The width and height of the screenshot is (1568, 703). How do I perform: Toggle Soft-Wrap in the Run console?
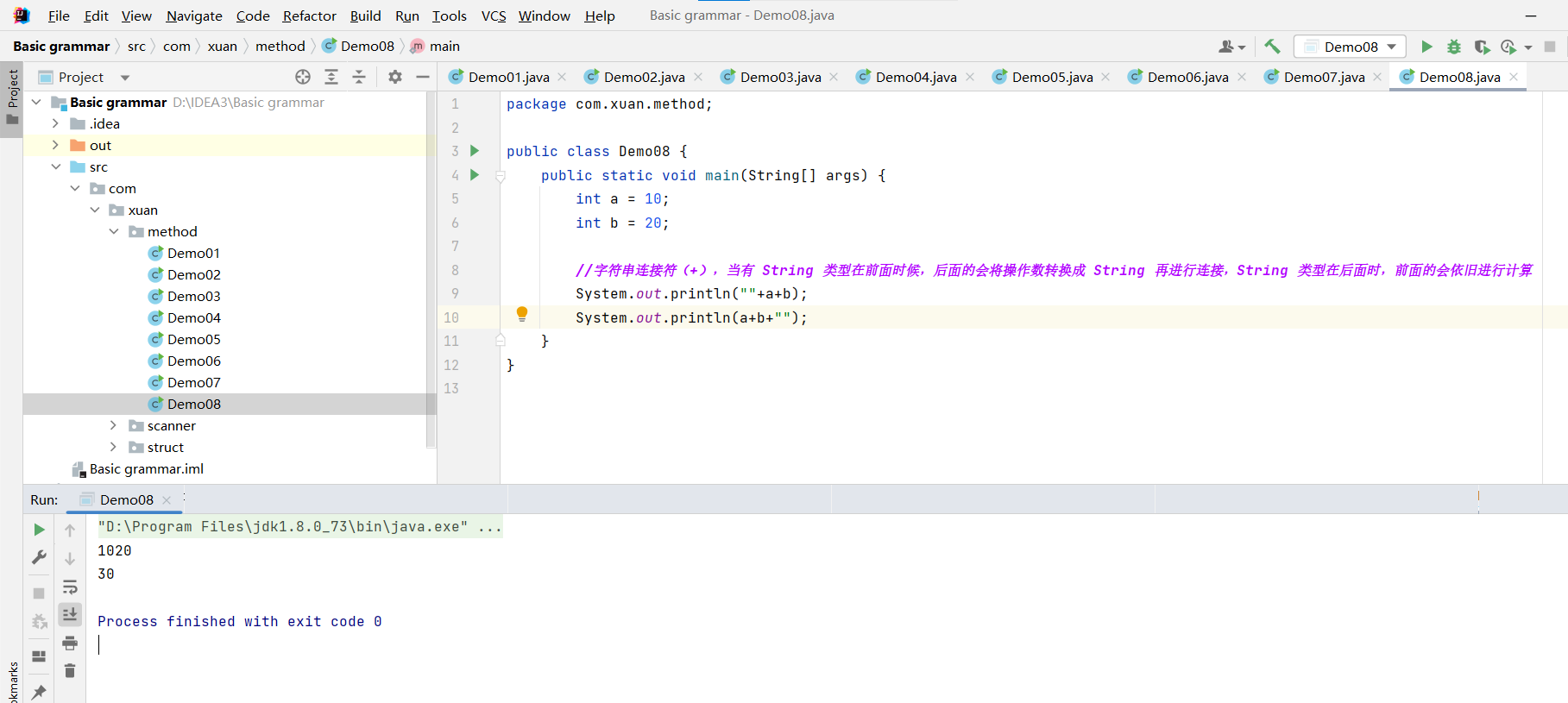click(x=70, y=587)
